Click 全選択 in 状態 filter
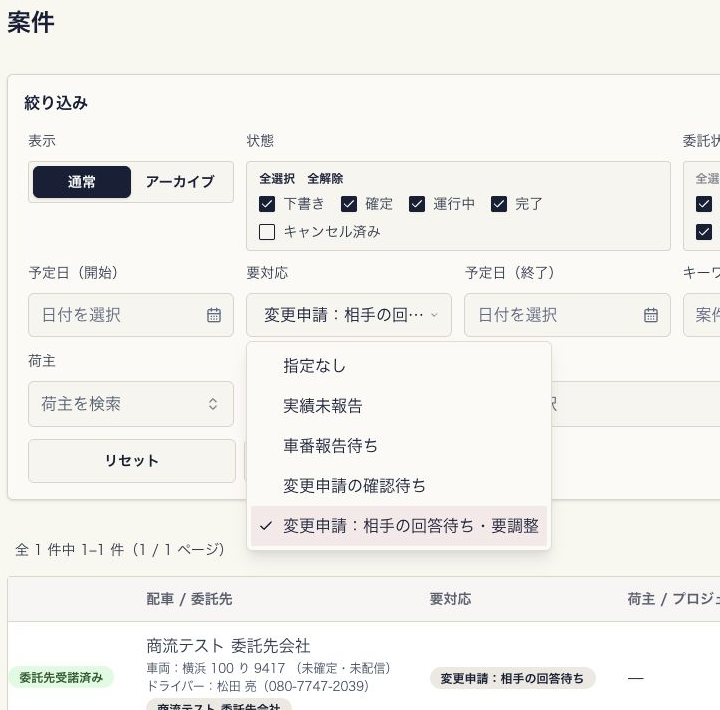Image resolution: width=720 pixels, height=710 pixels. click(277, 179)
